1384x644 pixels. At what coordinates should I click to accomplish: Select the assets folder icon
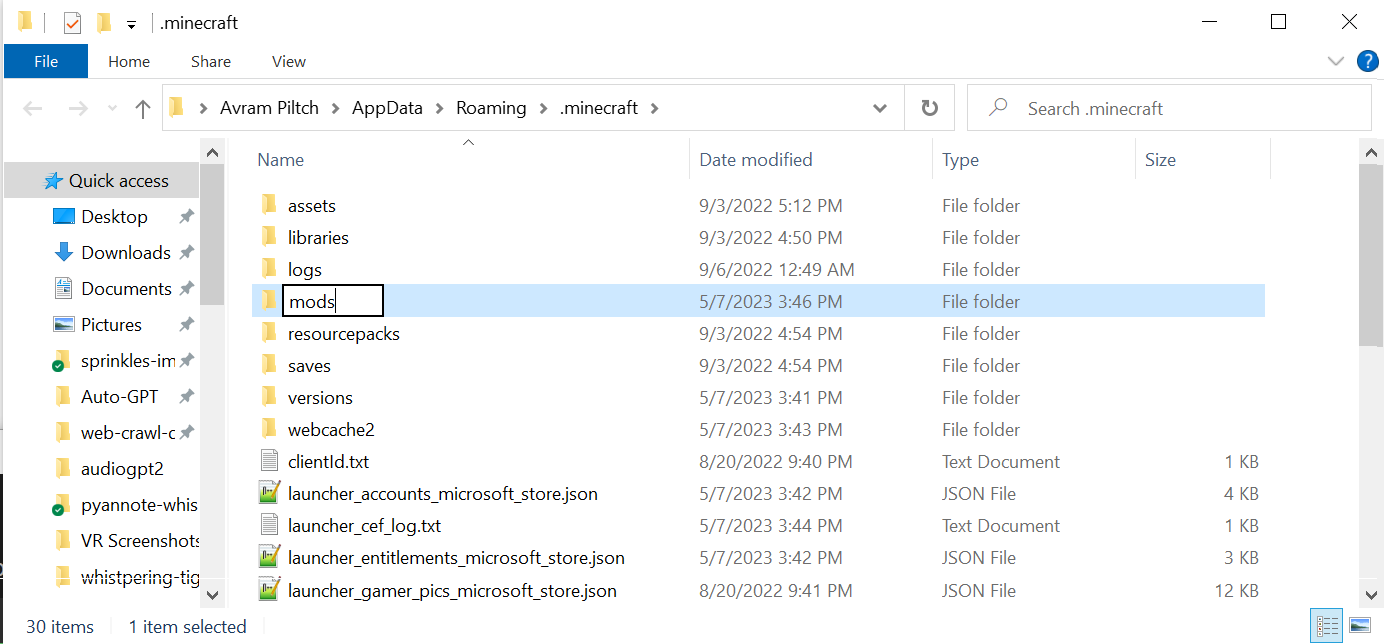click(268, 205)
